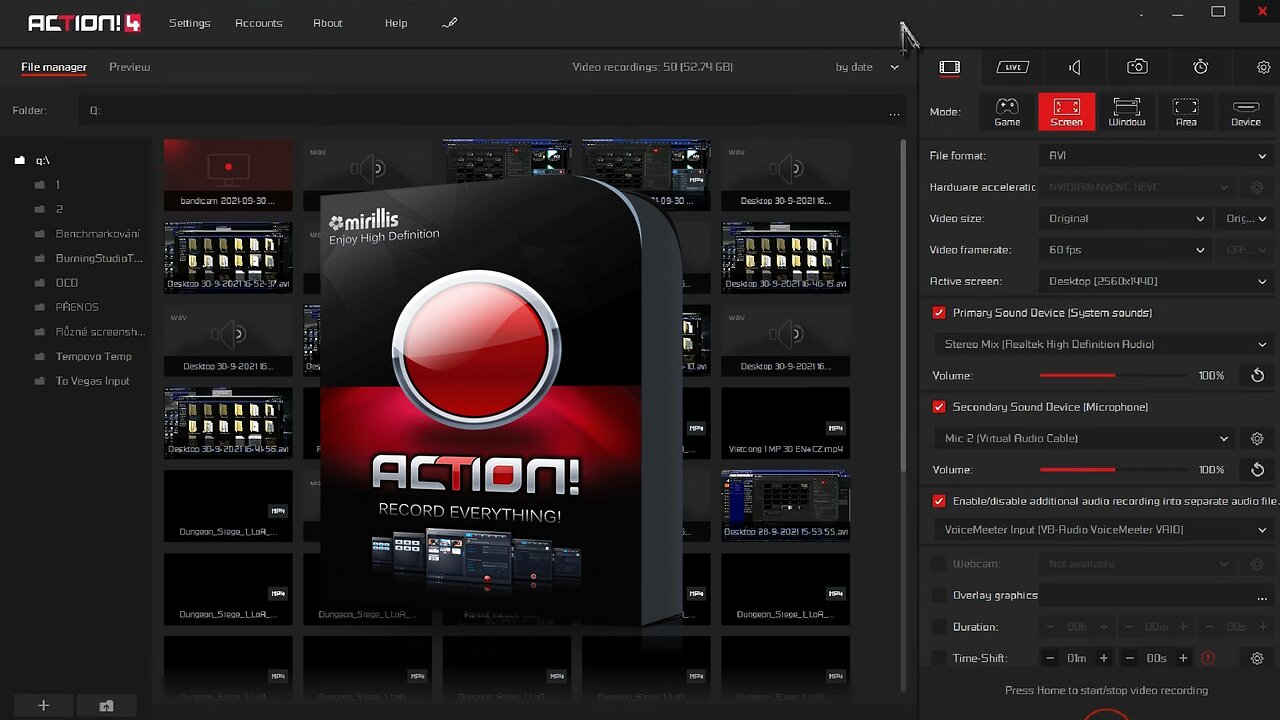Open Time-Shift settings gear
1280x720 pixels.
coord(1257,658)
